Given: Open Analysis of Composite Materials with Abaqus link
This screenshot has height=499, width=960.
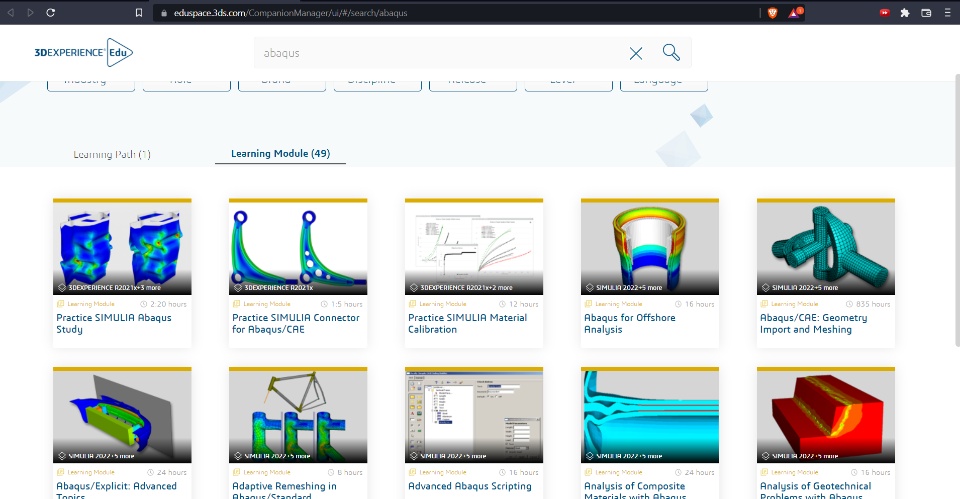Looking at the screenshot, I should tap(635, 491).
